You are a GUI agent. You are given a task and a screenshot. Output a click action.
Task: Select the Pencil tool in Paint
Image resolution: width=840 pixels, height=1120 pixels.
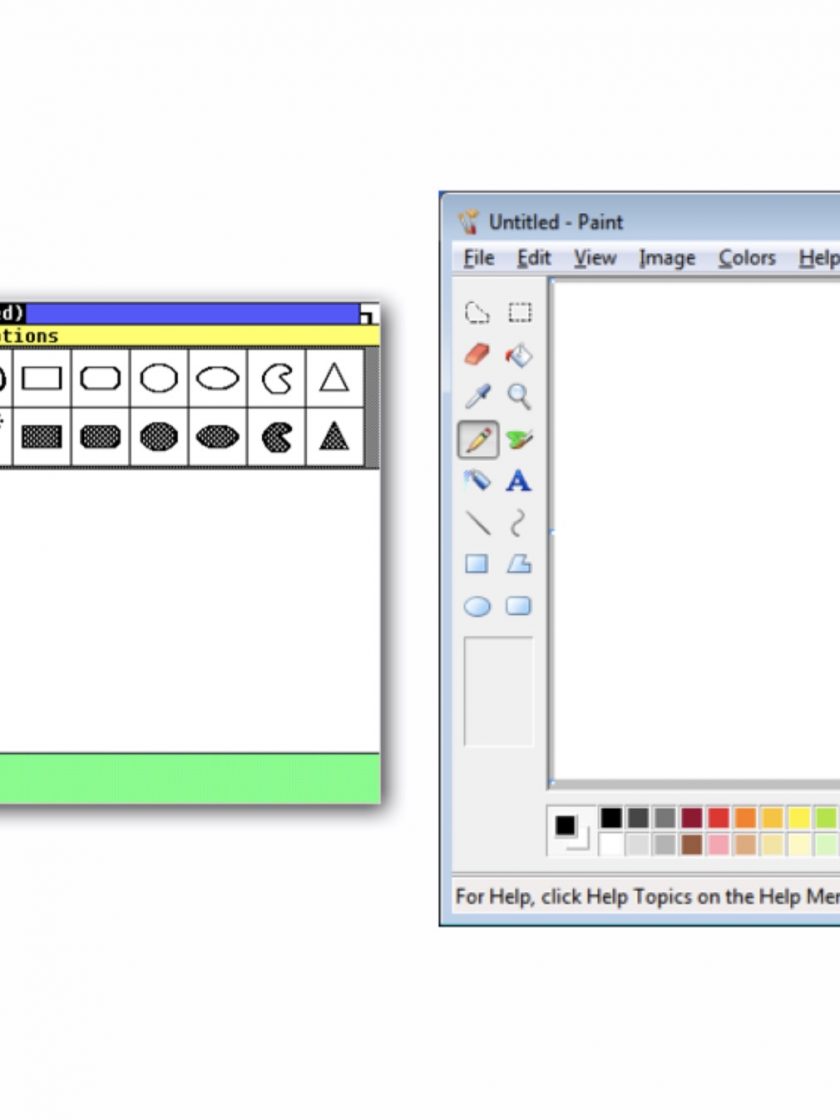(478, 439)
